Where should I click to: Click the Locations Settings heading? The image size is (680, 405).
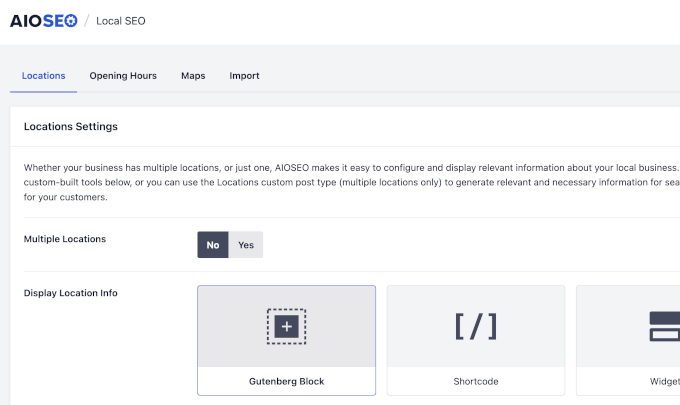click(x=70, y=127)
